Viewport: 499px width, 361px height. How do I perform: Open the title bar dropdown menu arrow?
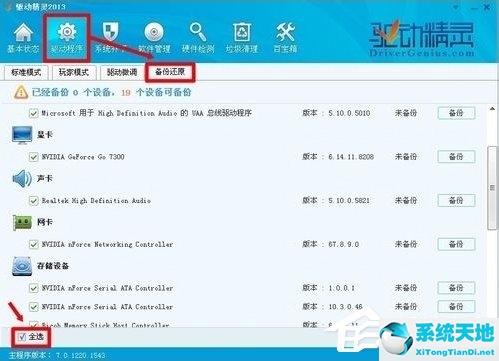point(456,7)
